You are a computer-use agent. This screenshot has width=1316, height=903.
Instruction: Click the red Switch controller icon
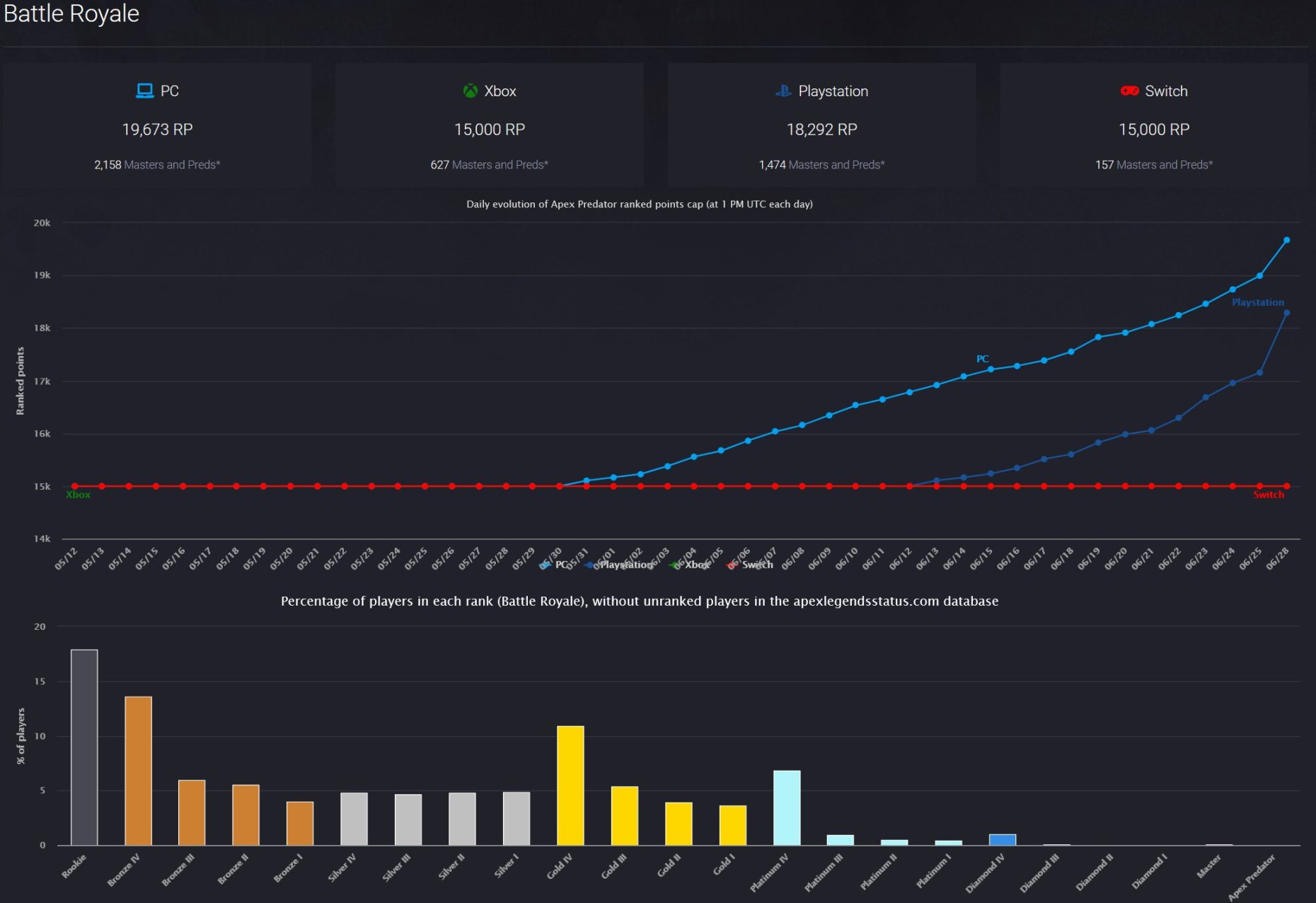[1129, 91]
